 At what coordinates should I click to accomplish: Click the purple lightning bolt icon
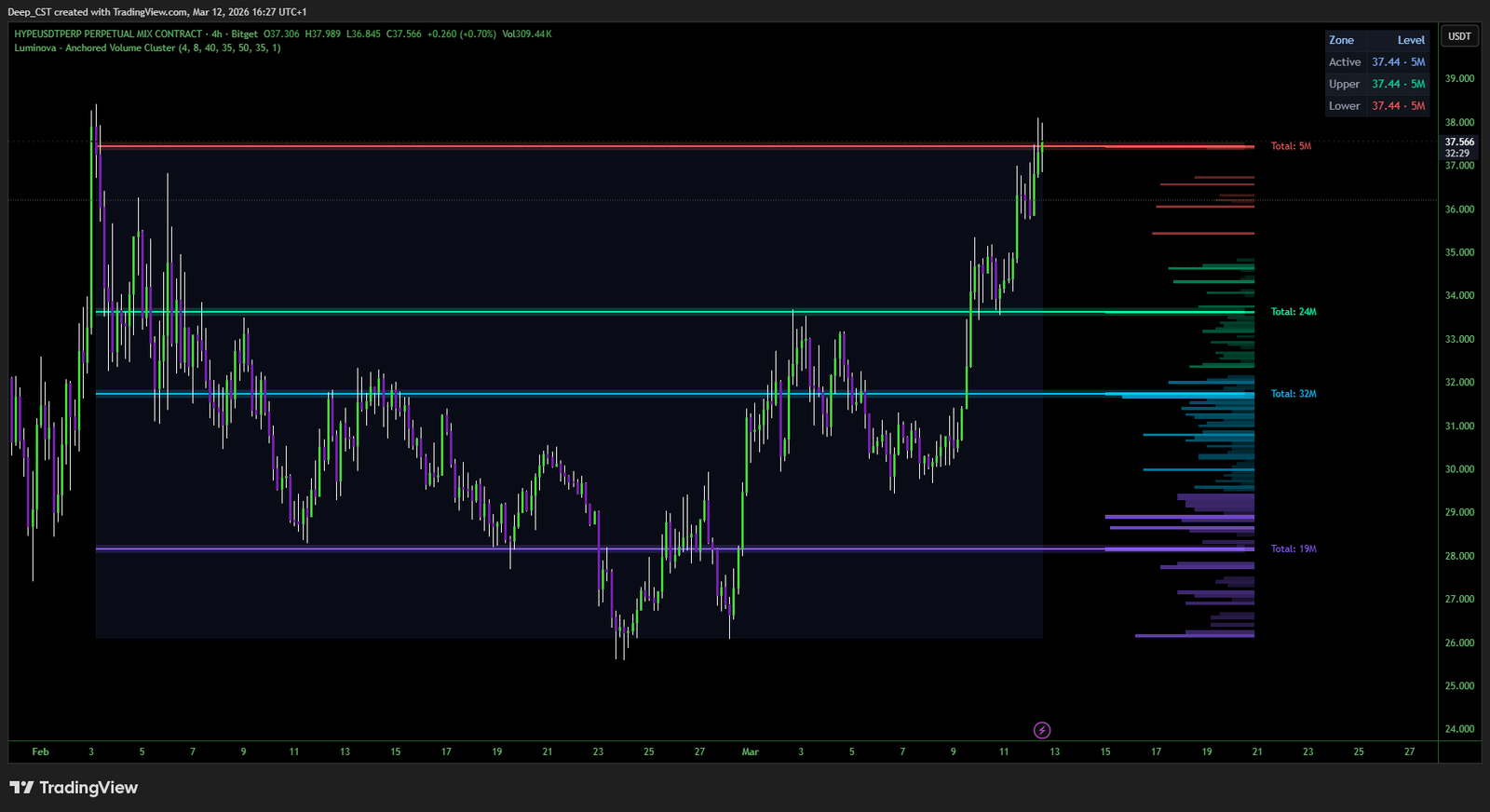tap(1042, 730)
